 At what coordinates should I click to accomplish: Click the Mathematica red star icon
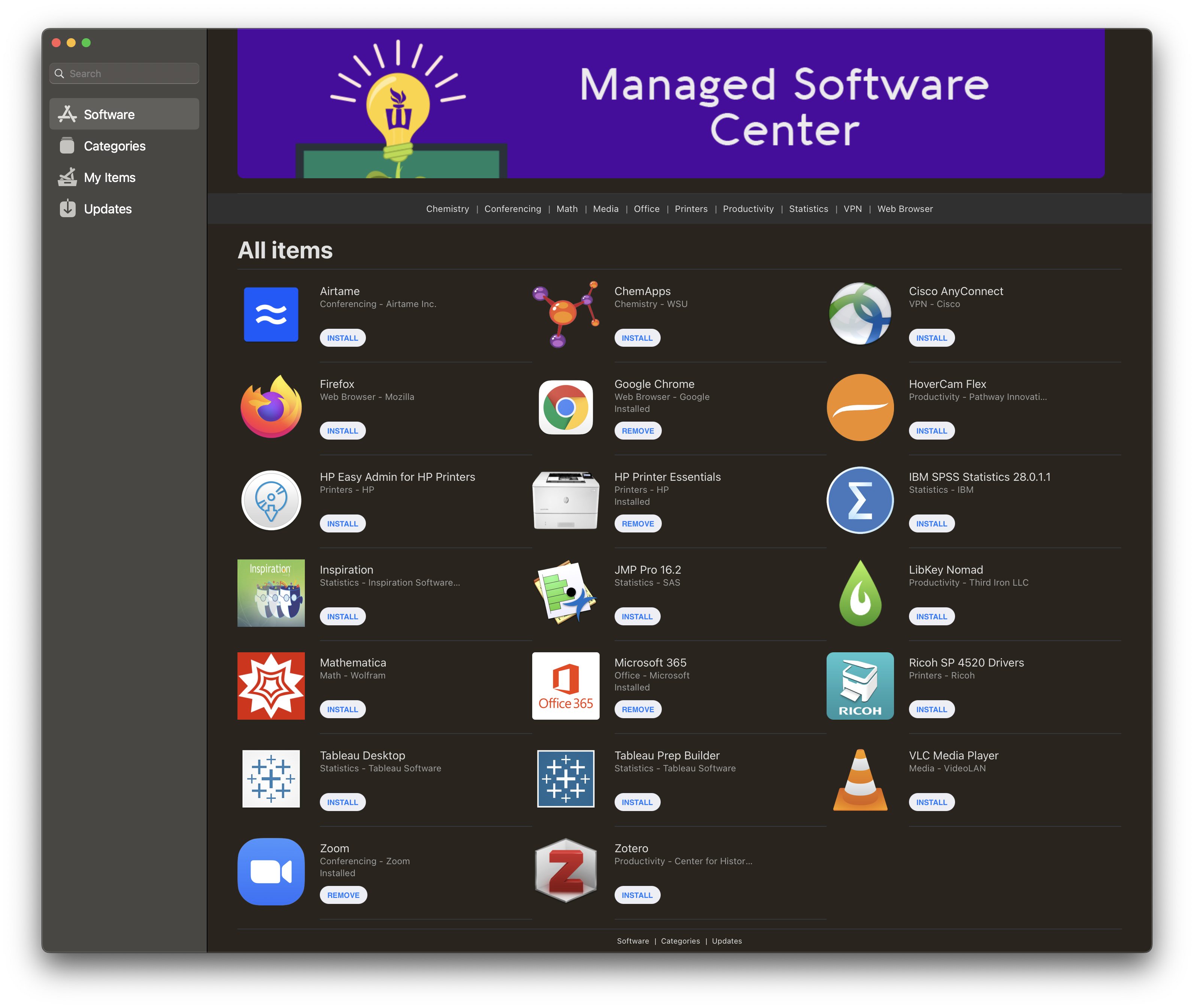pos(271,685)
